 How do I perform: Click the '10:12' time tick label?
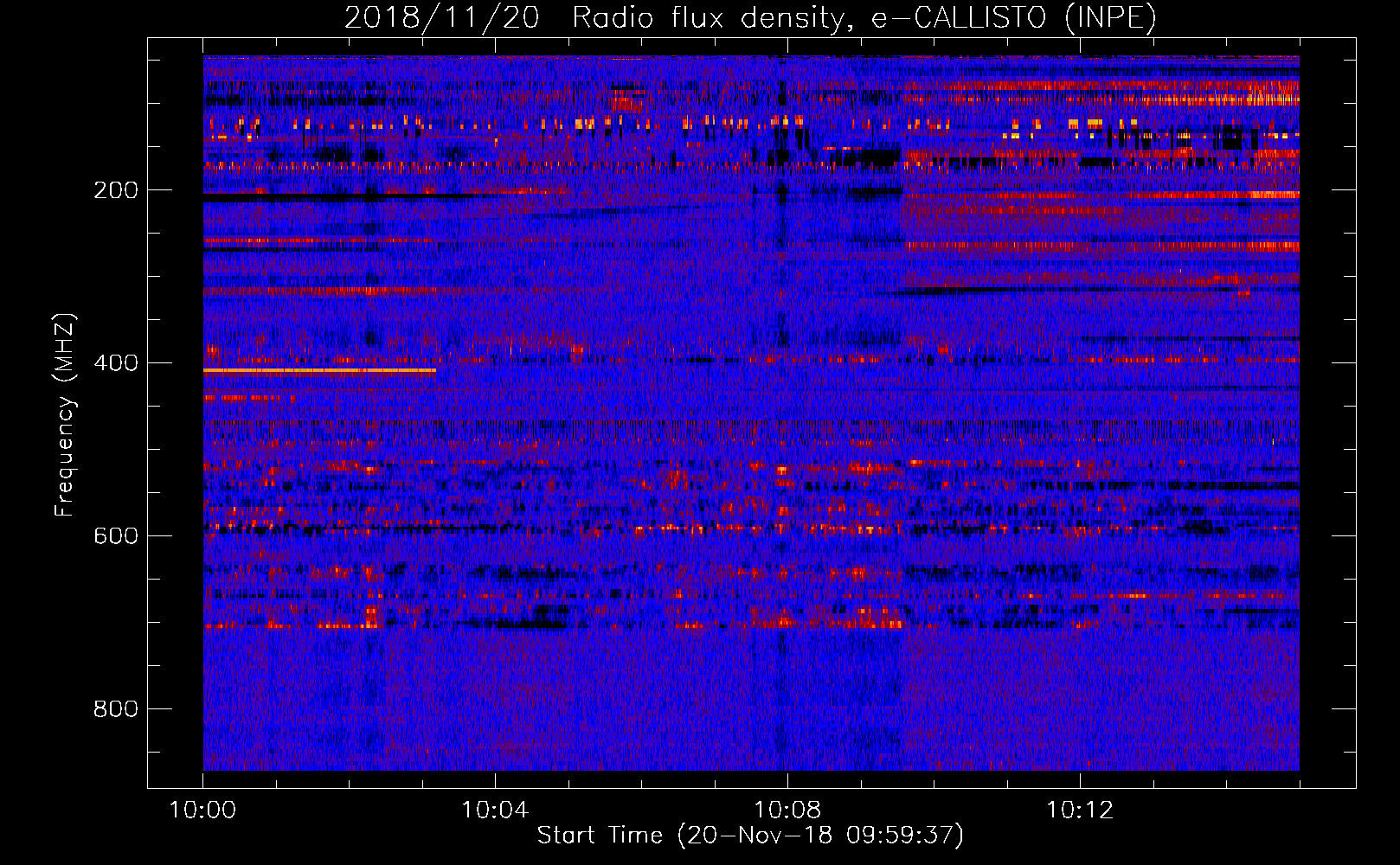click(1080, 811)
